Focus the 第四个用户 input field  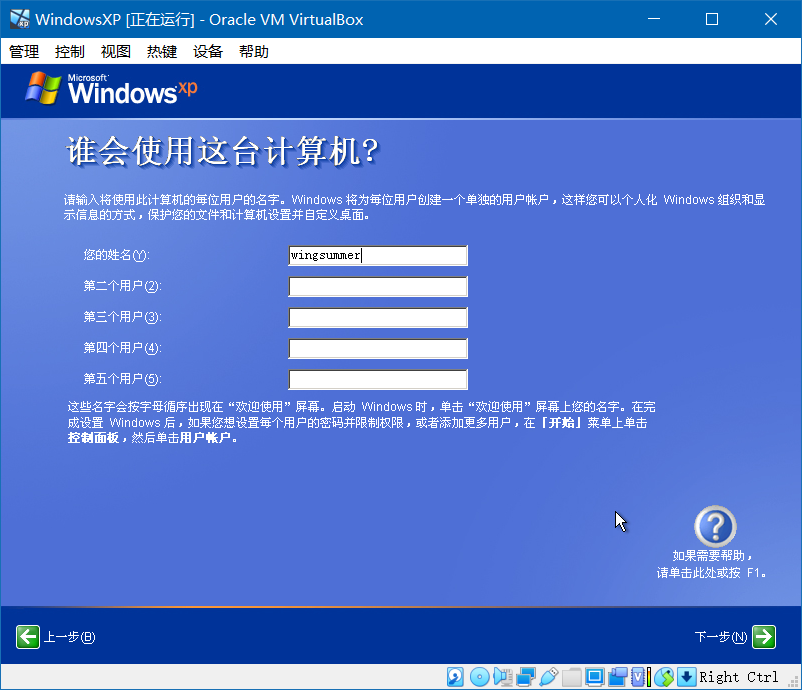[x=378, y=348]
